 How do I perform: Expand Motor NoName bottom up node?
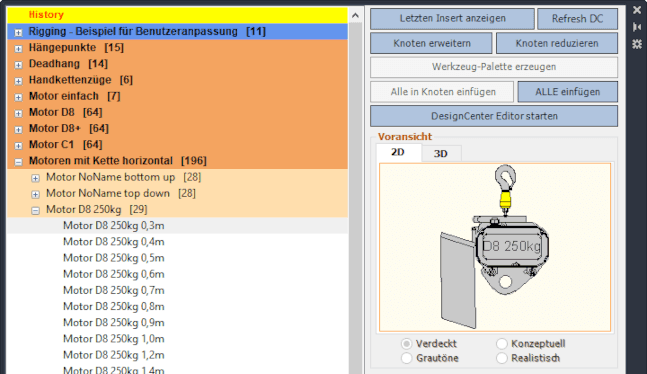click(35, 178)
